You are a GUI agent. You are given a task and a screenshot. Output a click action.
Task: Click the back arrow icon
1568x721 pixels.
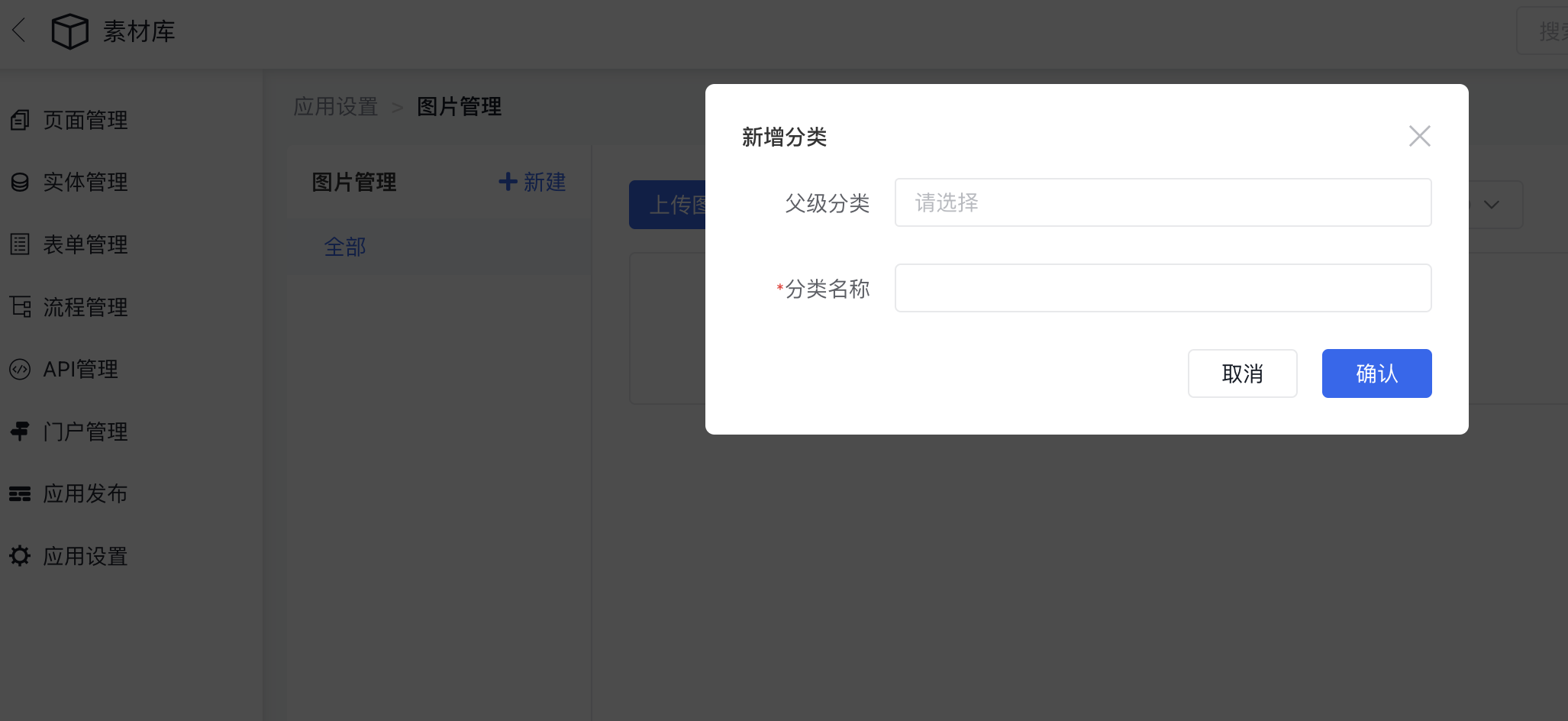(19, 31)
